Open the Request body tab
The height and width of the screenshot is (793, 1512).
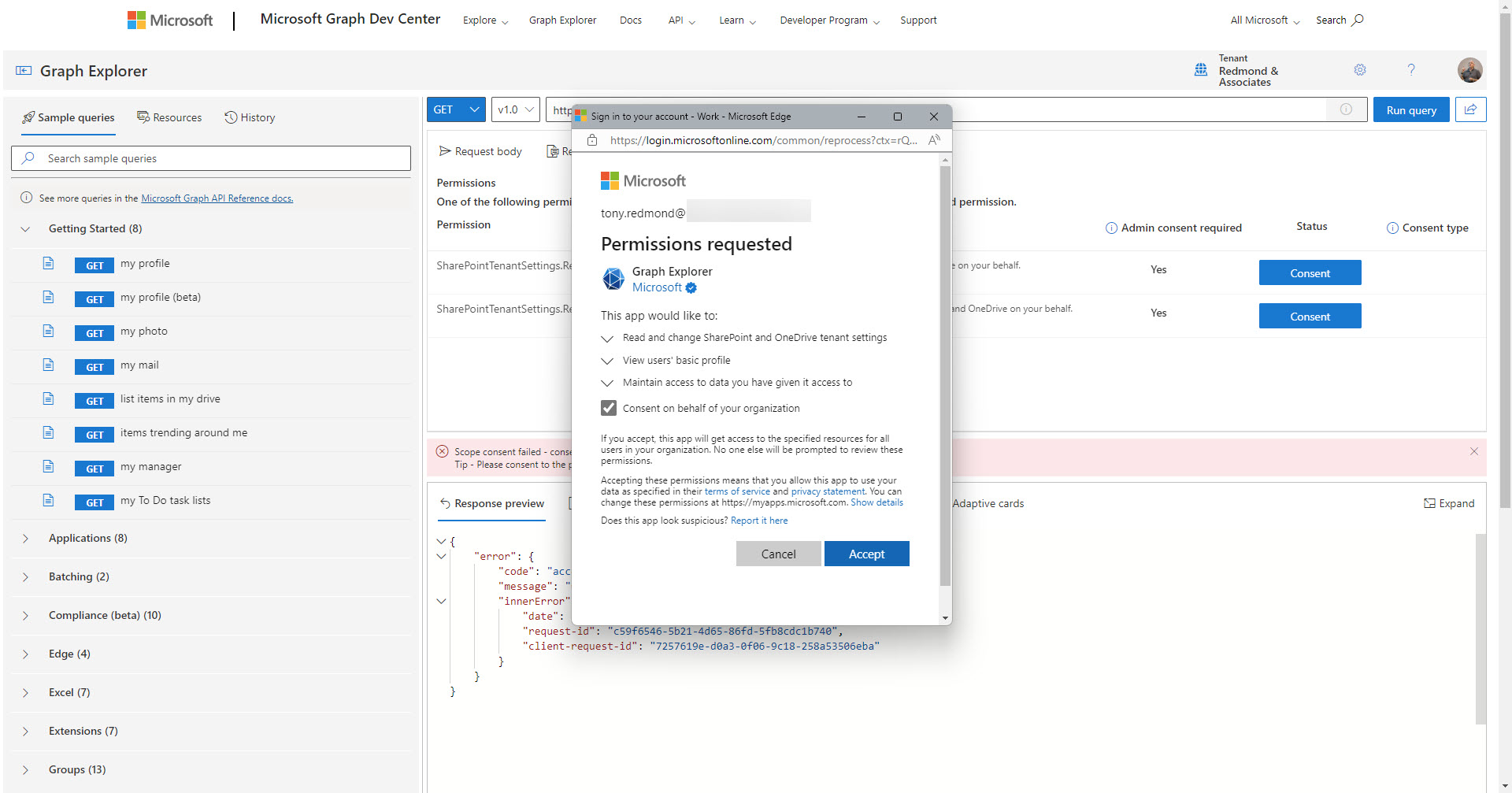coord(480,151)
